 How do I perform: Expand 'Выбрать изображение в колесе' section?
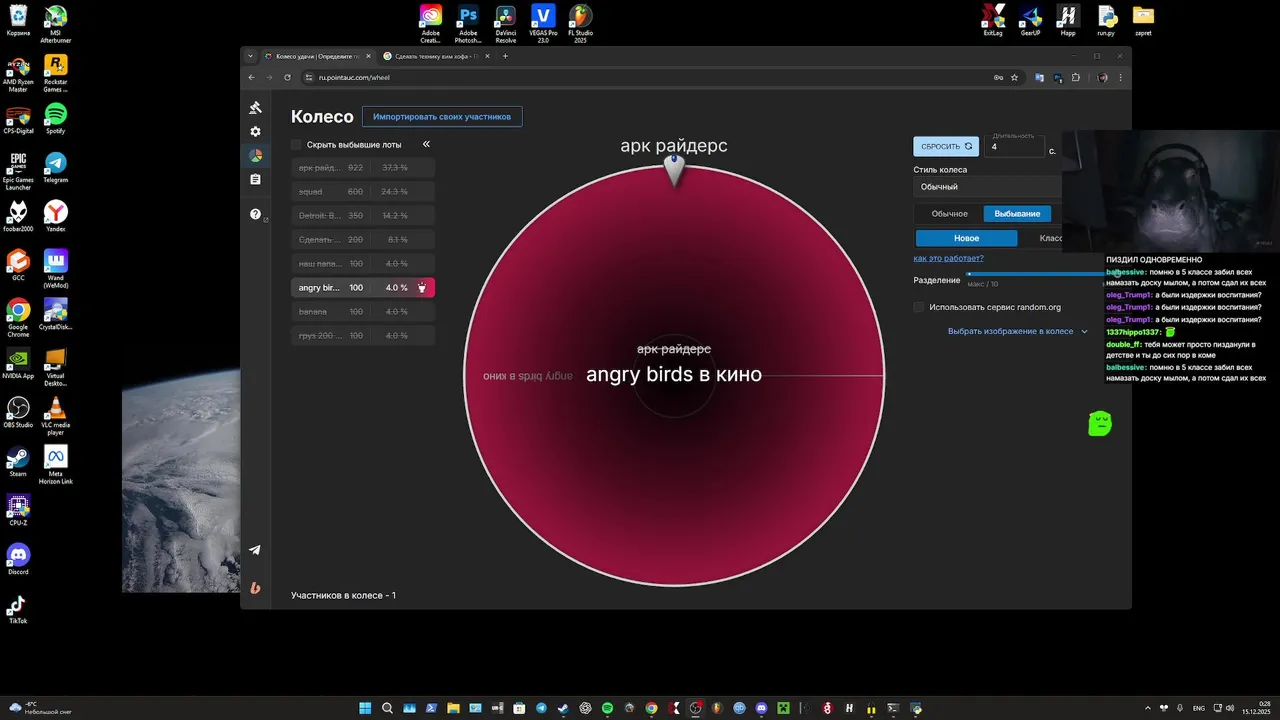click(x=1017, y=331)
